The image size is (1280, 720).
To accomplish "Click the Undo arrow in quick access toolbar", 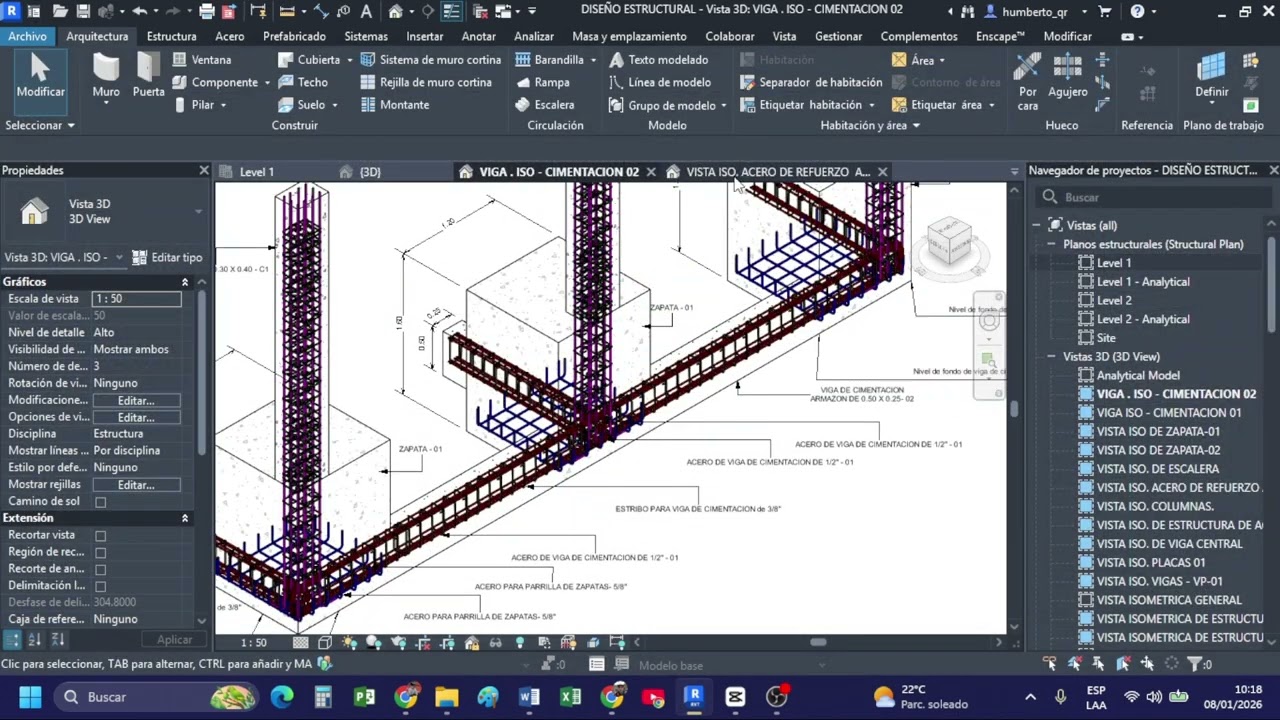I will (139, 12).
